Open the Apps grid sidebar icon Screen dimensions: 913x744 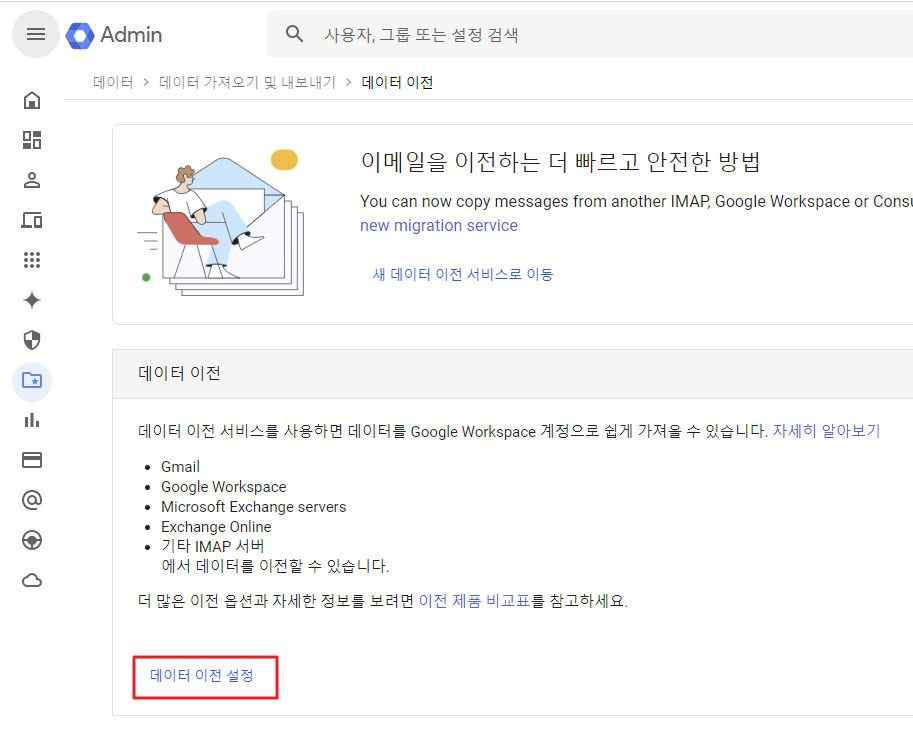(32, 260)
